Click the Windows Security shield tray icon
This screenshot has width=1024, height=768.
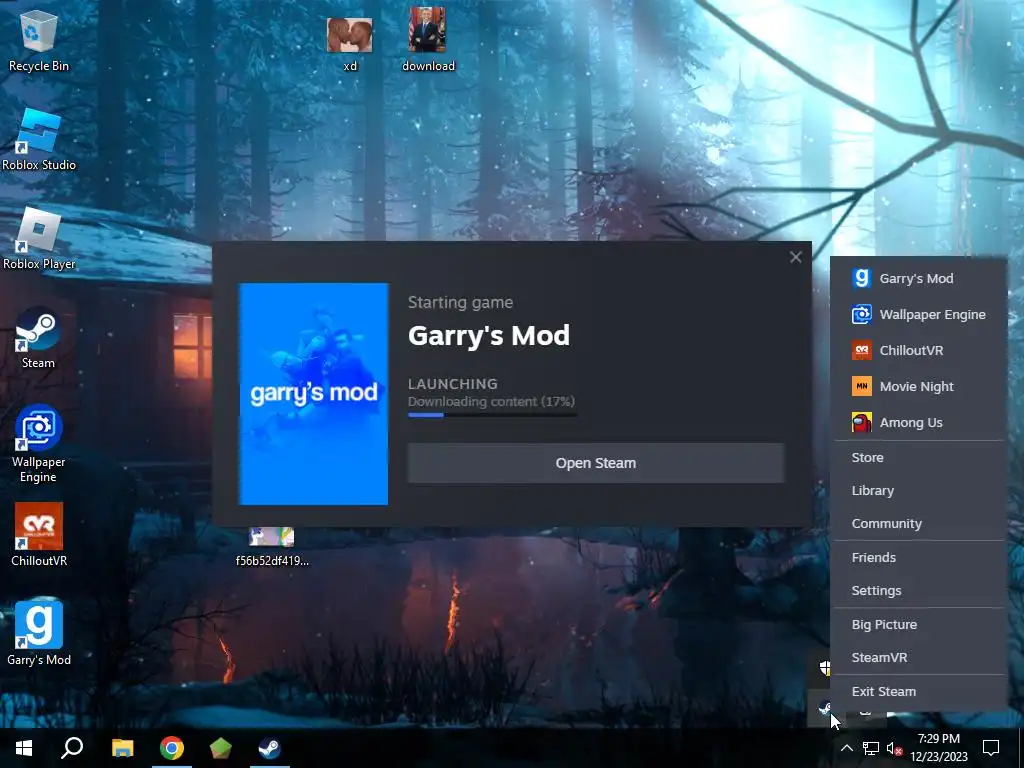pyautogui.click(x=825, y=667)
